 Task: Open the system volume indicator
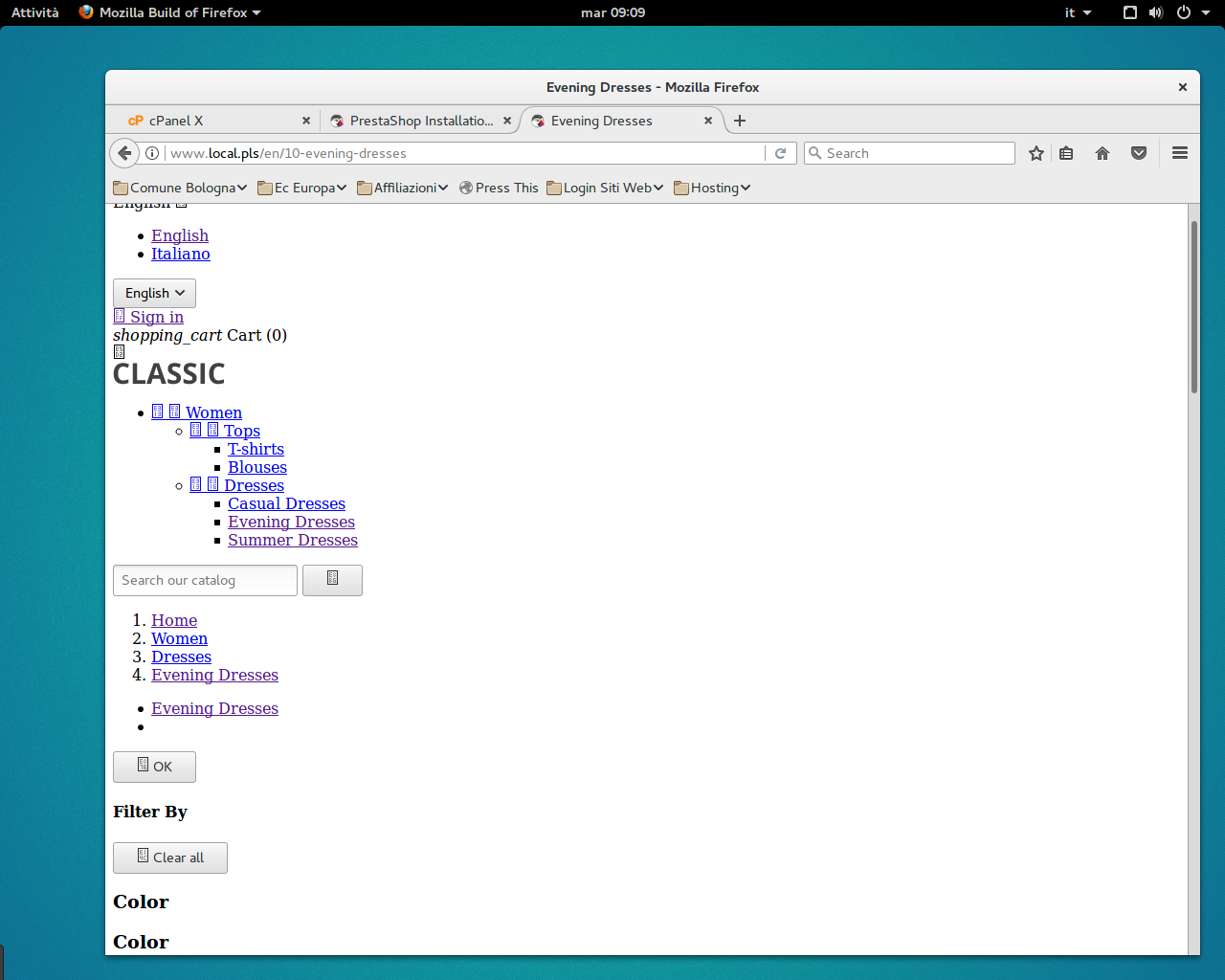pos(1156,12)
